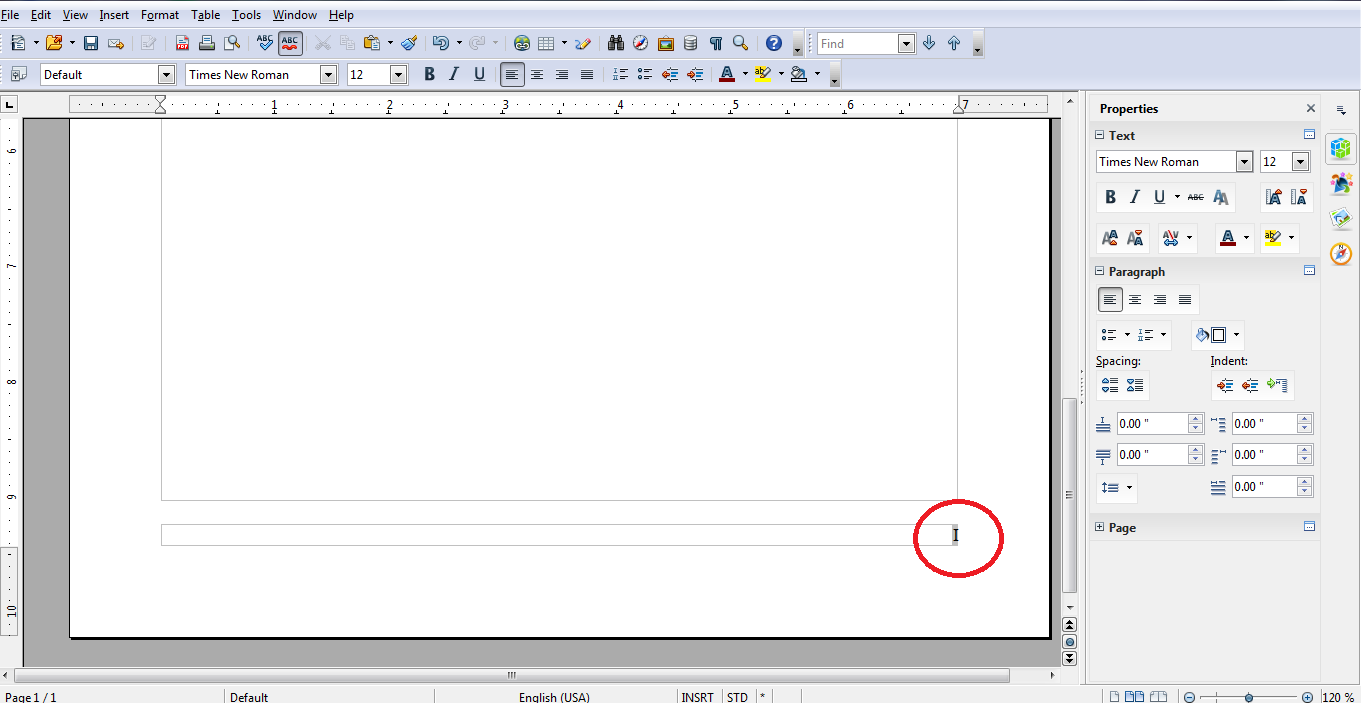This screenshot has width=1361, height=703.
Task: Select center paragraph alignment
Action: pyautogui.click(x=537, y=74)
